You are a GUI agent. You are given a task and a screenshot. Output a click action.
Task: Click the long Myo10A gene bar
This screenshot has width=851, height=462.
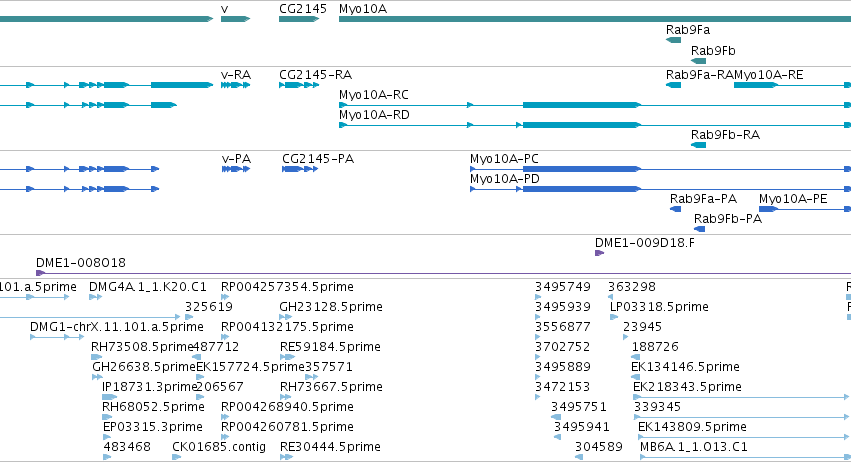click(595, 20)
